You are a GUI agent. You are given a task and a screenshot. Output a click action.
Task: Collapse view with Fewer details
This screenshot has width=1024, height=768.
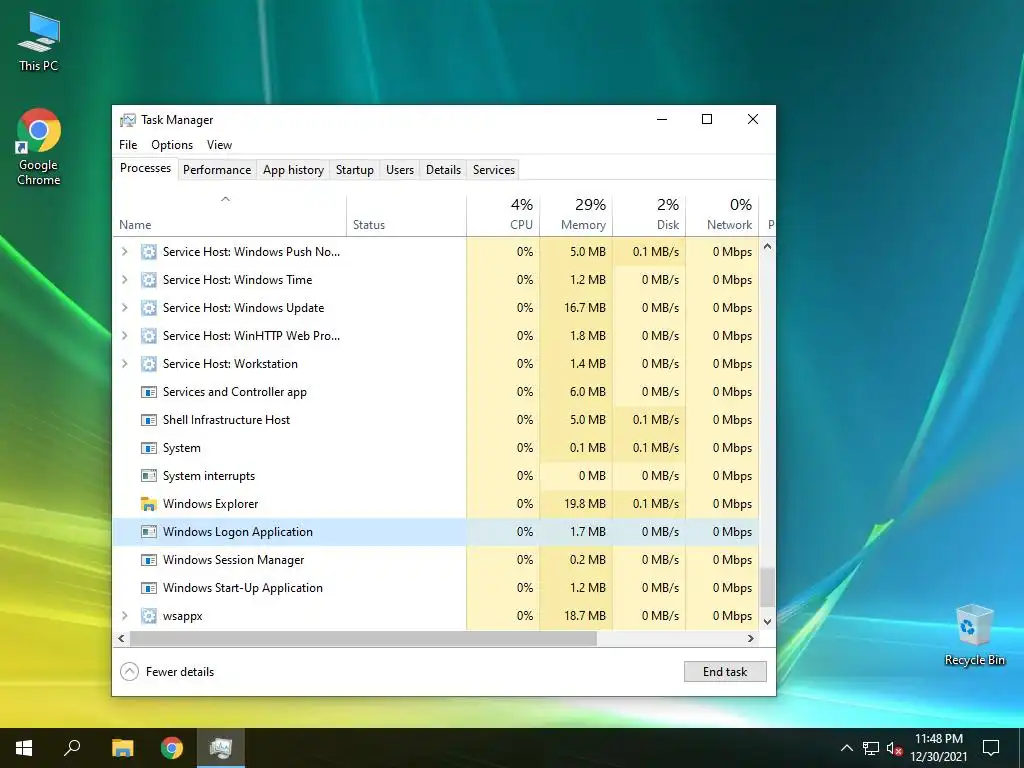pos(168,672)
